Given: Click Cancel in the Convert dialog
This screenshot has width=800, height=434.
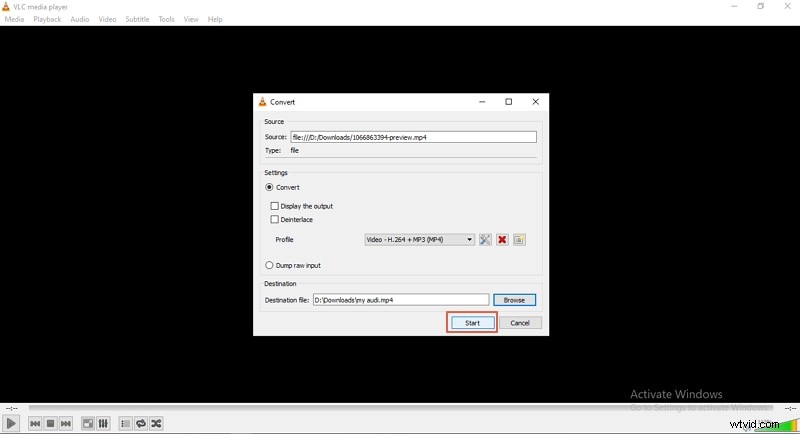Looking at the screenshot, I should click(x=520, y=323).
